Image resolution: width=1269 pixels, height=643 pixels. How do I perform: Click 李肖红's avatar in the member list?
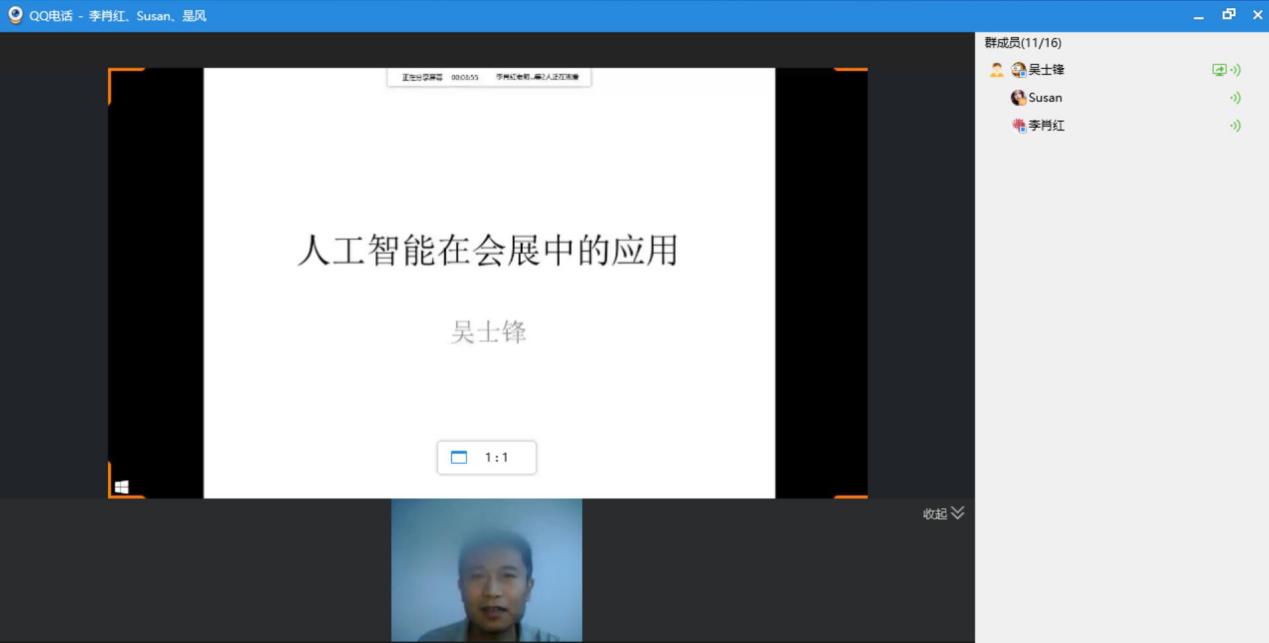[x=1018, y=126]
